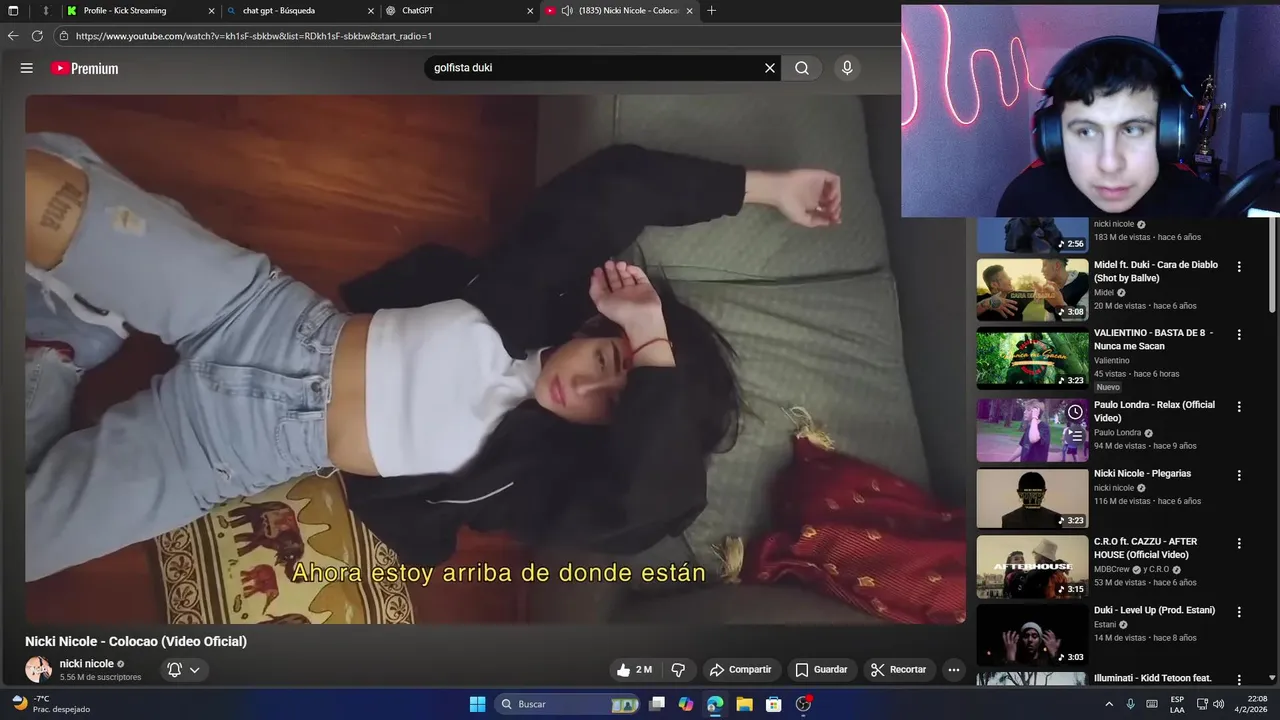Close the Kick Streaming tab
The width and height of the screenshot is (1280, 720).
211,11
